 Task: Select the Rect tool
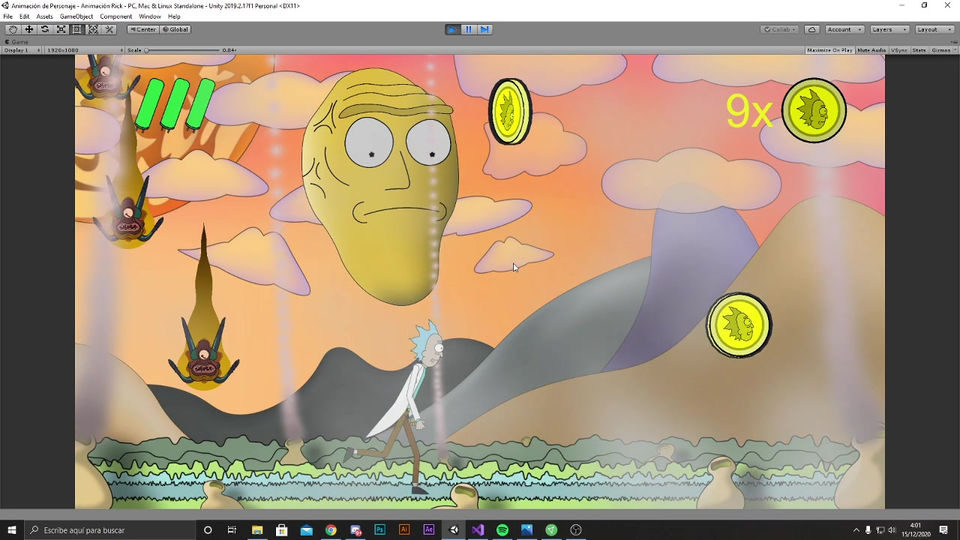tap(77, 29)
